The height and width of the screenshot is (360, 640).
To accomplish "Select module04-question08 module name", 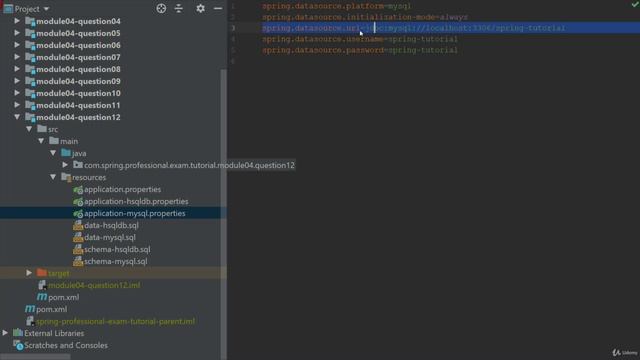I will 78,69.
